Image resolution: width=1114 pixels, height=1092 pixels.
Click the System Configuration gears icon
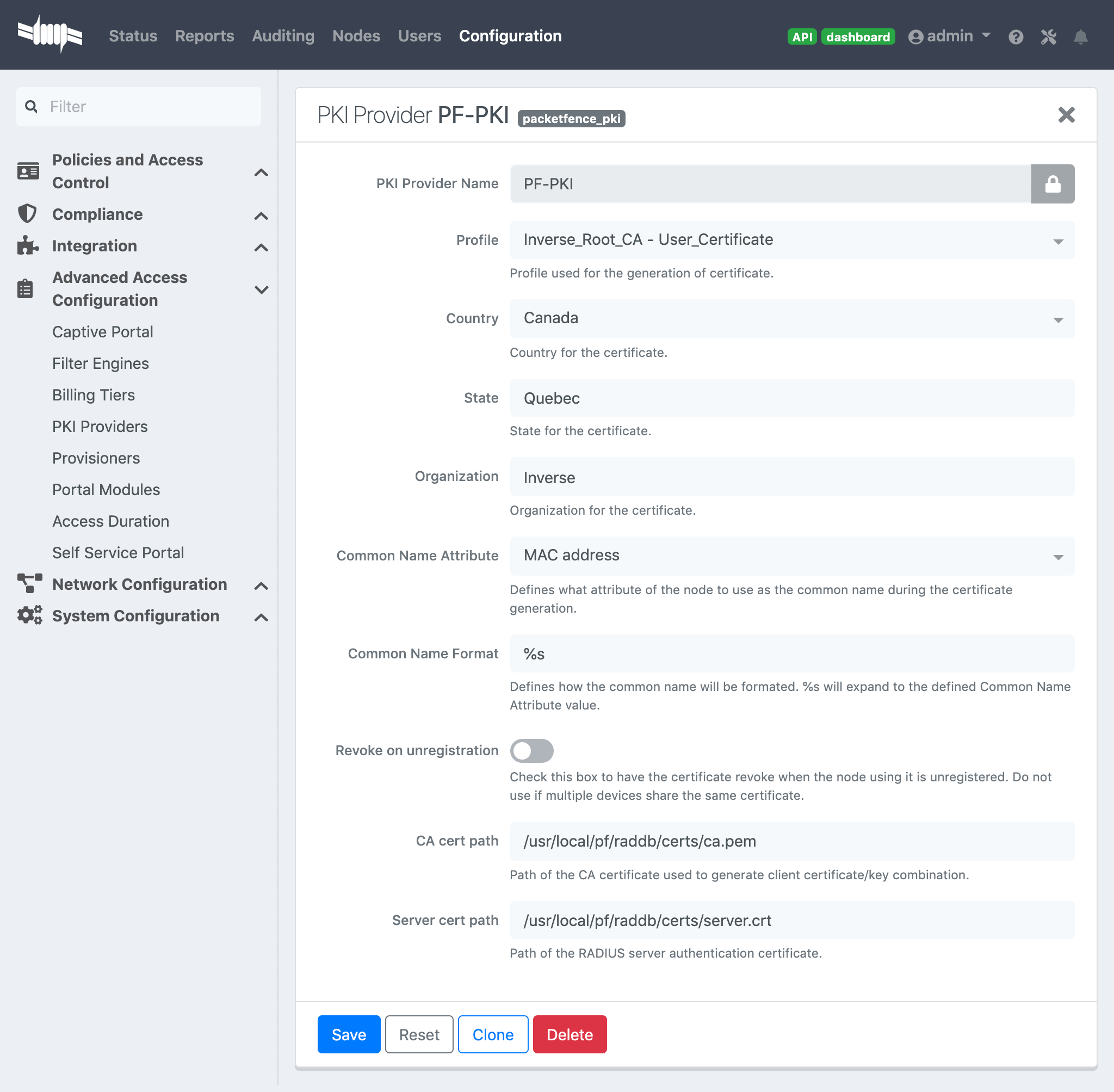point(29,615)
